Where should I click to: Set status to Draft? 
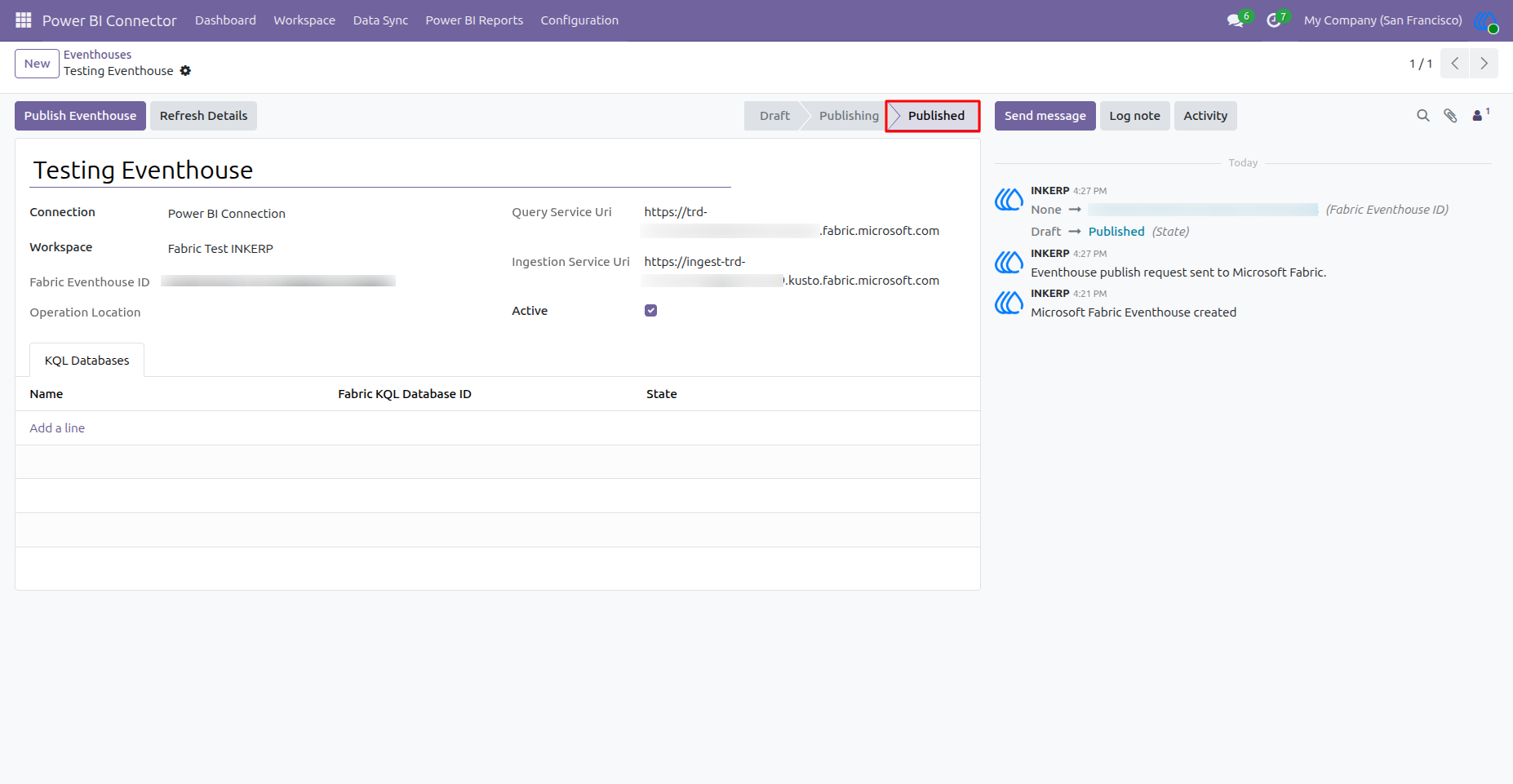click(774, 116)
